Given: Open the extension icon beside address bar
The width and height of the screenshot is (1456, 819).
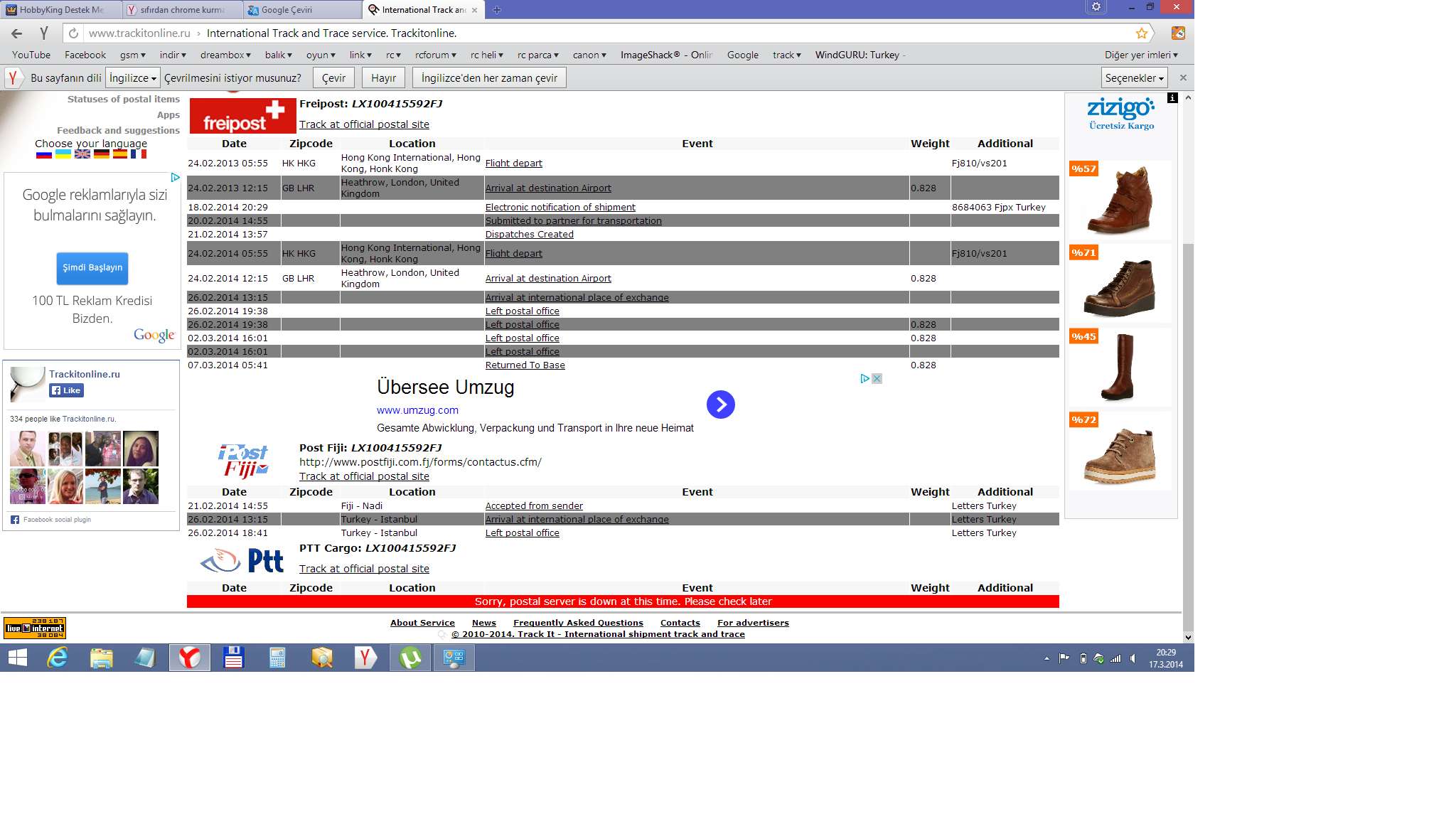Looking at the screenshot, I should pos(1178,33).
